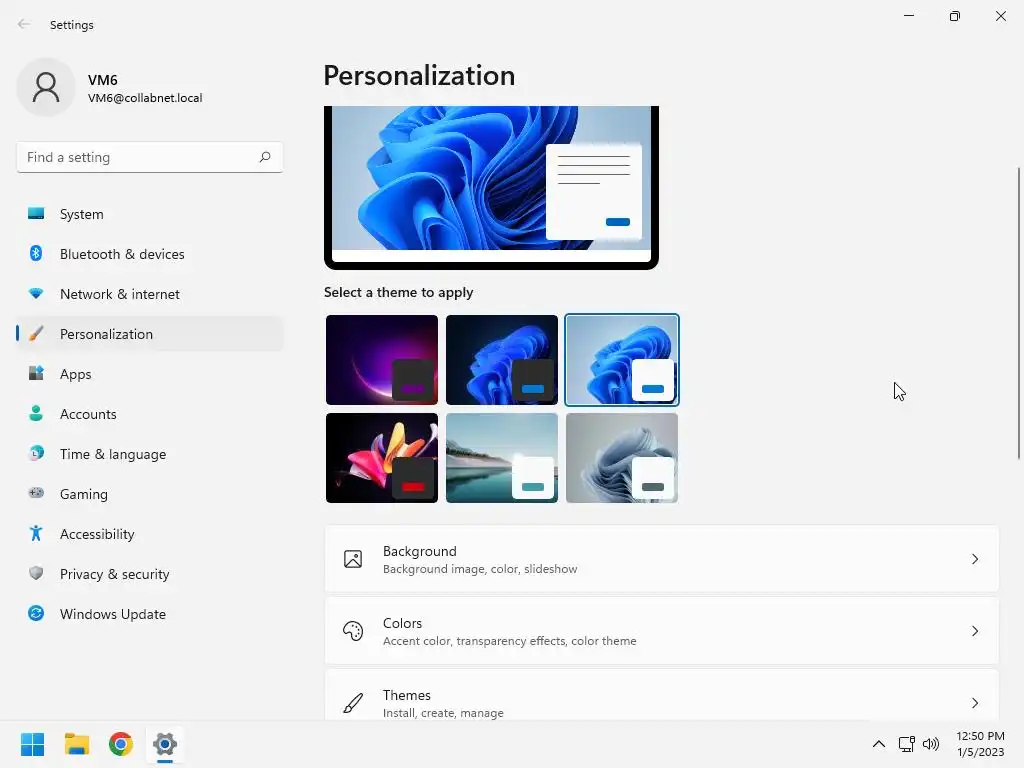Click the Colors palette icon
The height and width of the screenshot is (768, 1024).
pos(353,631)
